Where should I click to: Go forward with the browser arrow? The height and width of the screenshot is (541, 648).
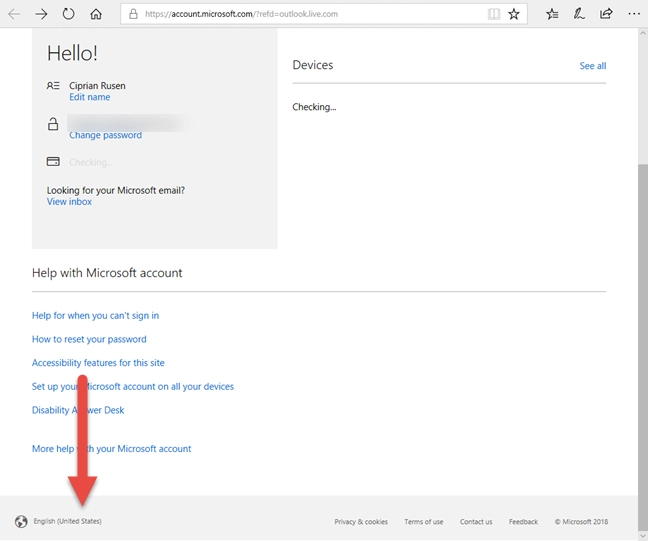coord(41,14)
